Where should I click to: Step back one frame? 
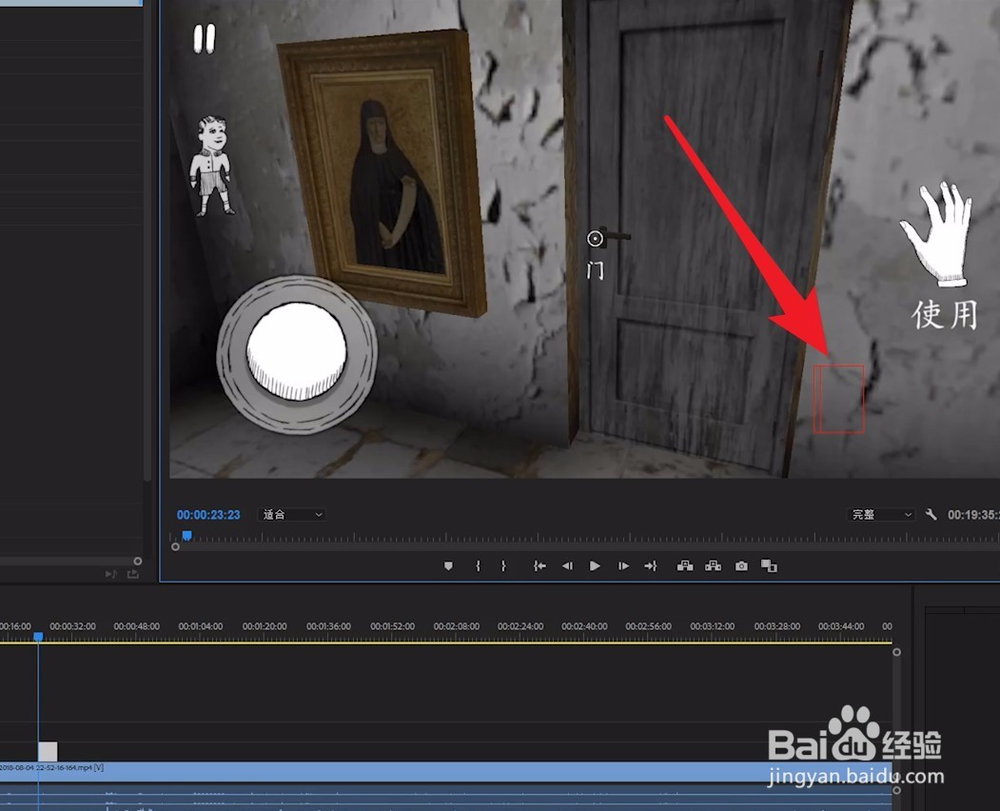pos(567,566)
